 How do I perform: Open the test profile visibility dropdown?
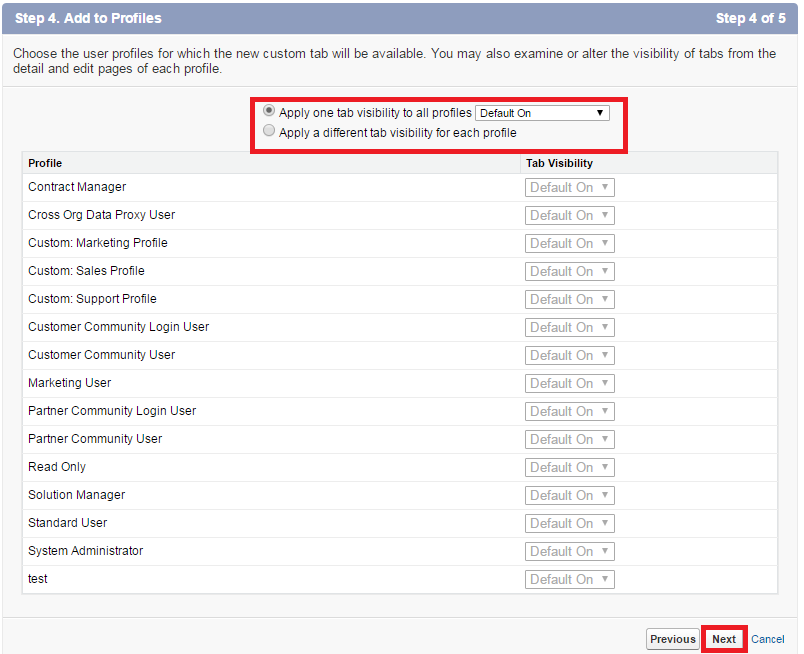569,580
